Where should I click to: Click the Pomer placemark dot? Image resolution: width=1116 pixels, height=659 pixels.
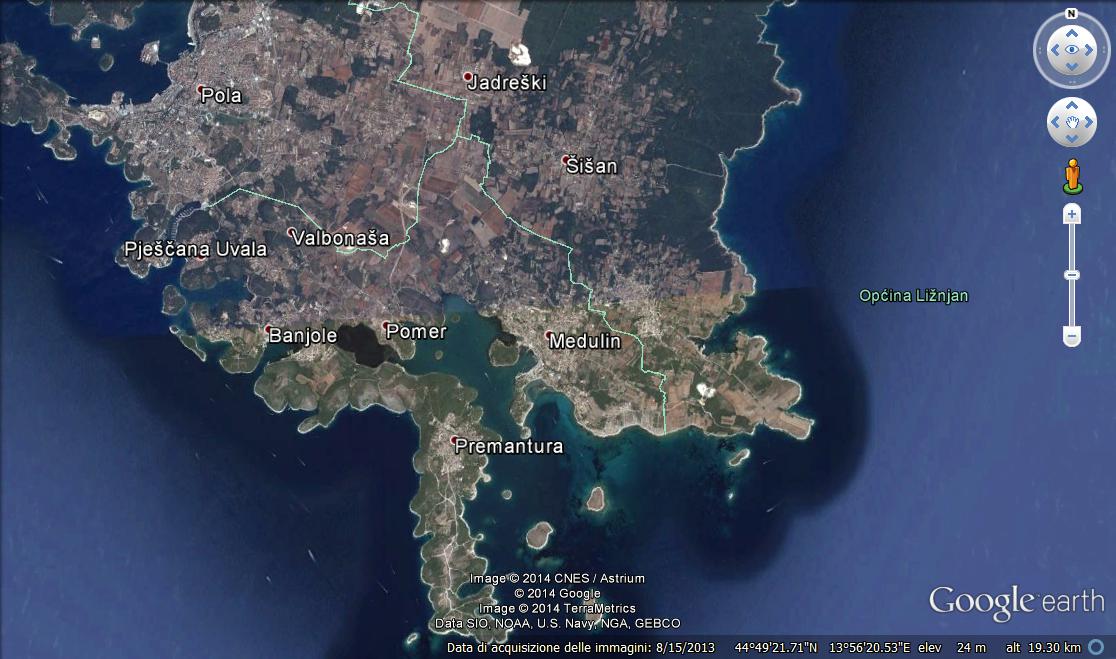tap(385, 325)
